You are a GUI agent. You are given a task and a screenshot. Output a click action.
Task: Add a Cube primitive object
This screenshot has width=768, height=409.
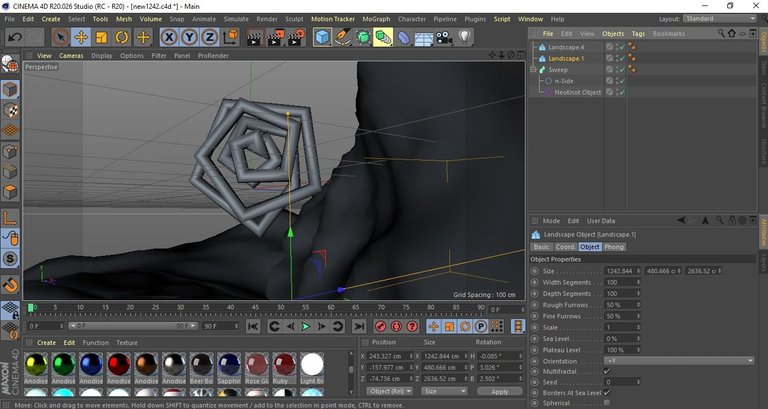click(x=322, y=37)
